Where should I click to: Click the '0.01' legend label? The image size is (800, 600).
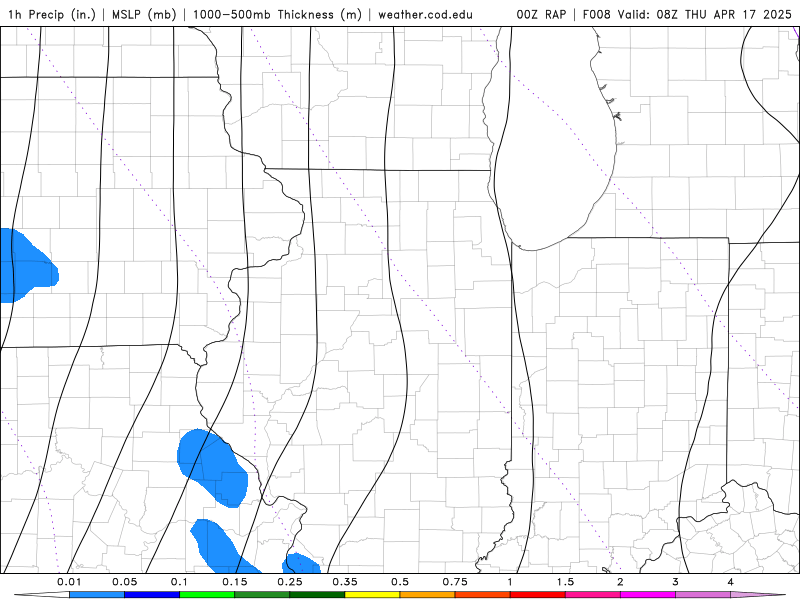coord(69,582)
